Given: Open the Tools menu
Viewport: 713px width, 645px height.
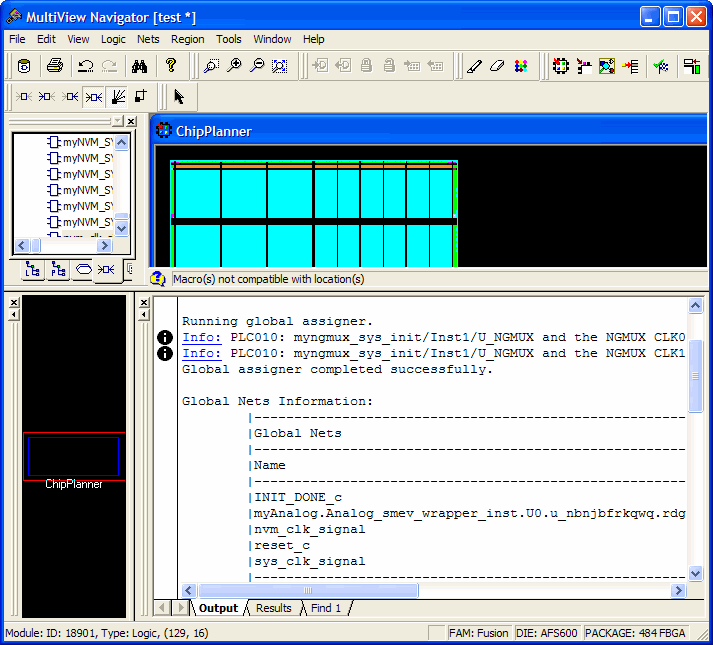Looking at the screenshot, I should (x=229, y=39).
